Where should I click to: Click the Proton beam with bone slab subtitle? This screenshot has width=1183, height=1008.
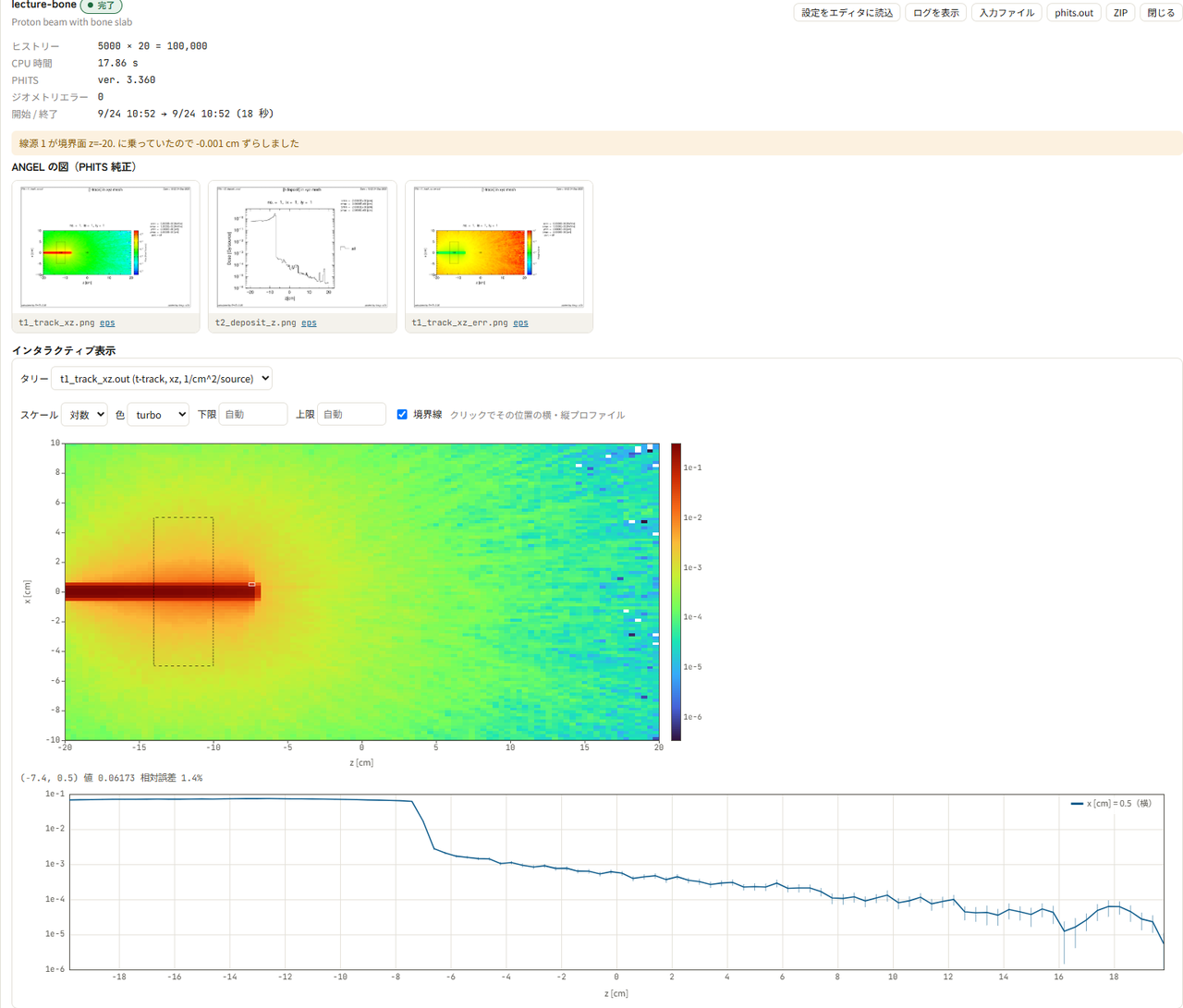(72, 22)
